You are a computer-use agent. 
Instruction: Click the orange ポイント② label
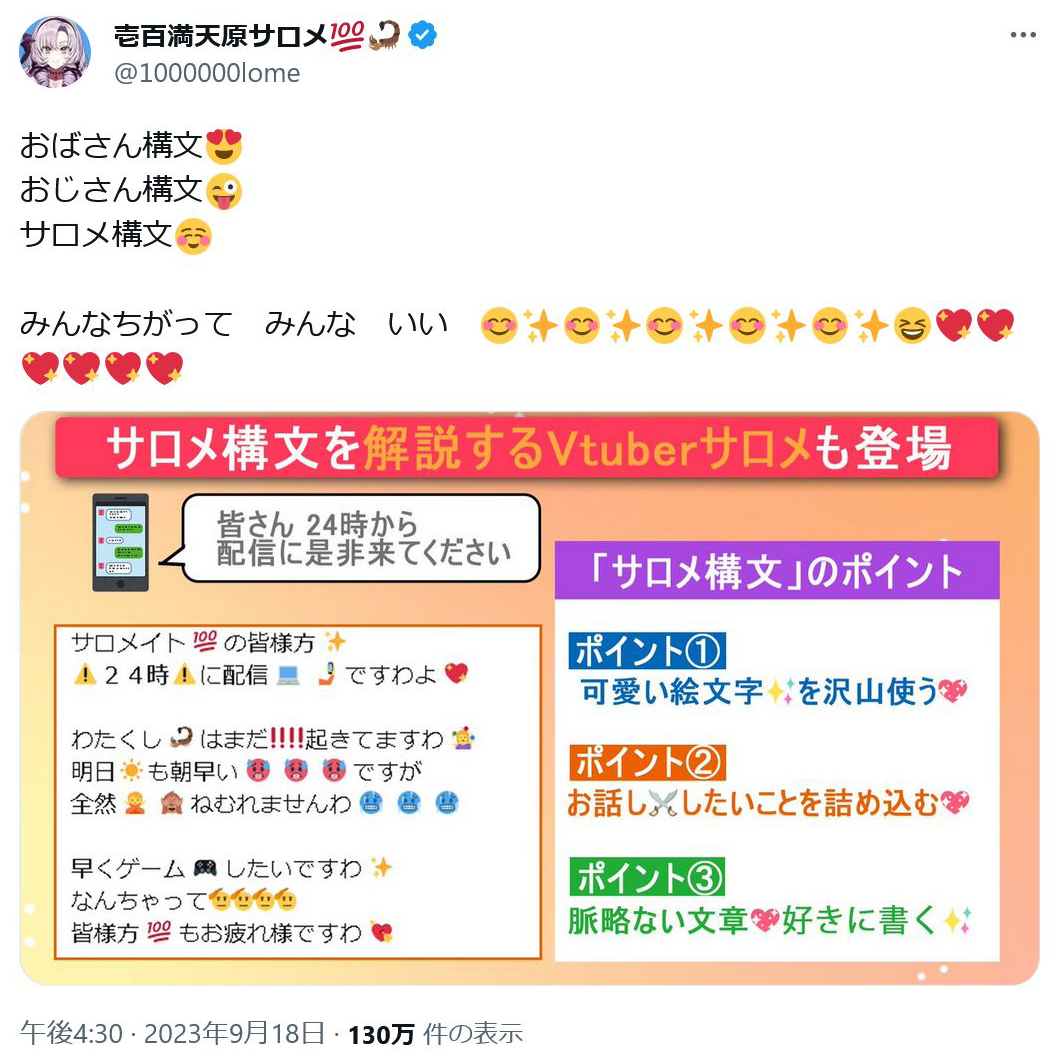coord(647,762)
